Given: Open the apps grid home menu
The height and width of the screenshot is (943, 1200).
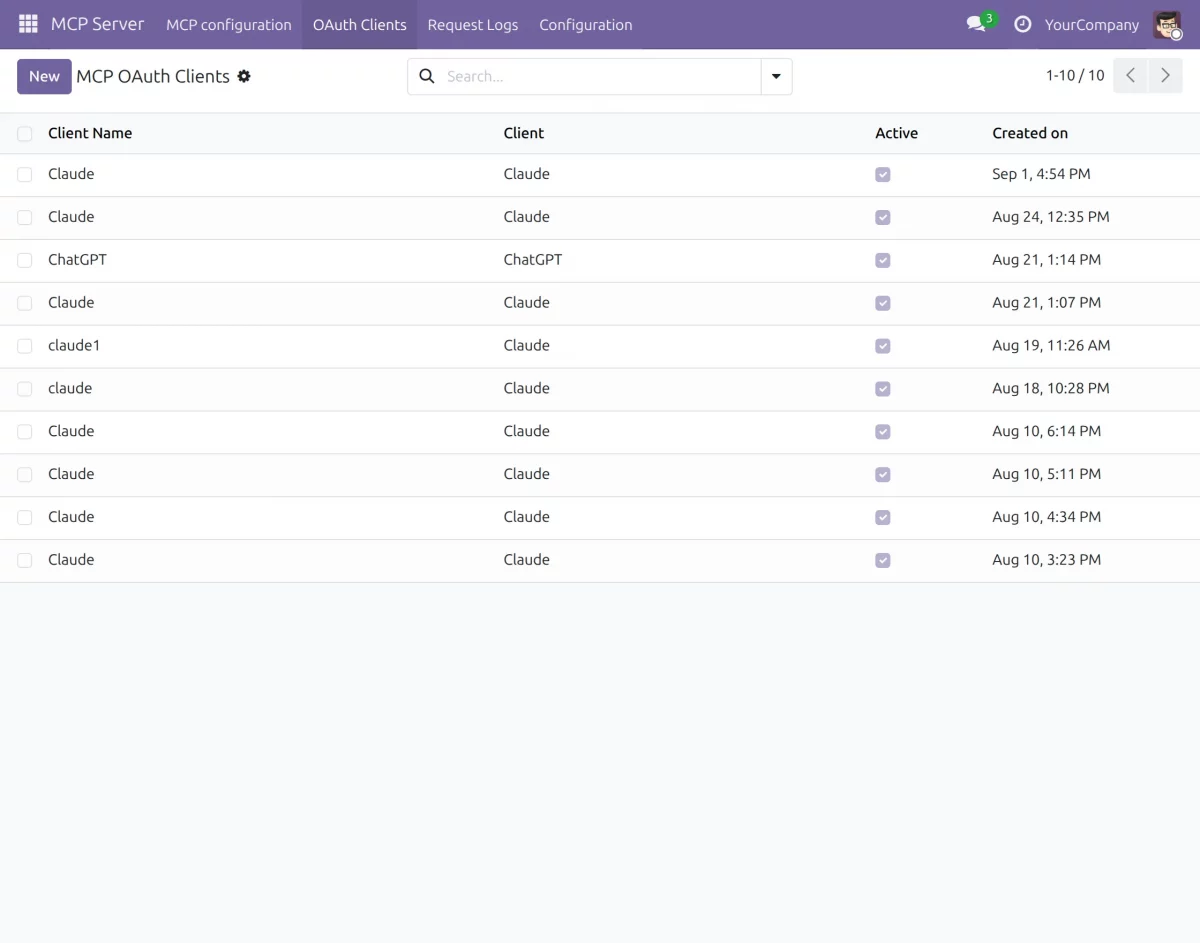Looking at the screenshot, I should point(28,24).
